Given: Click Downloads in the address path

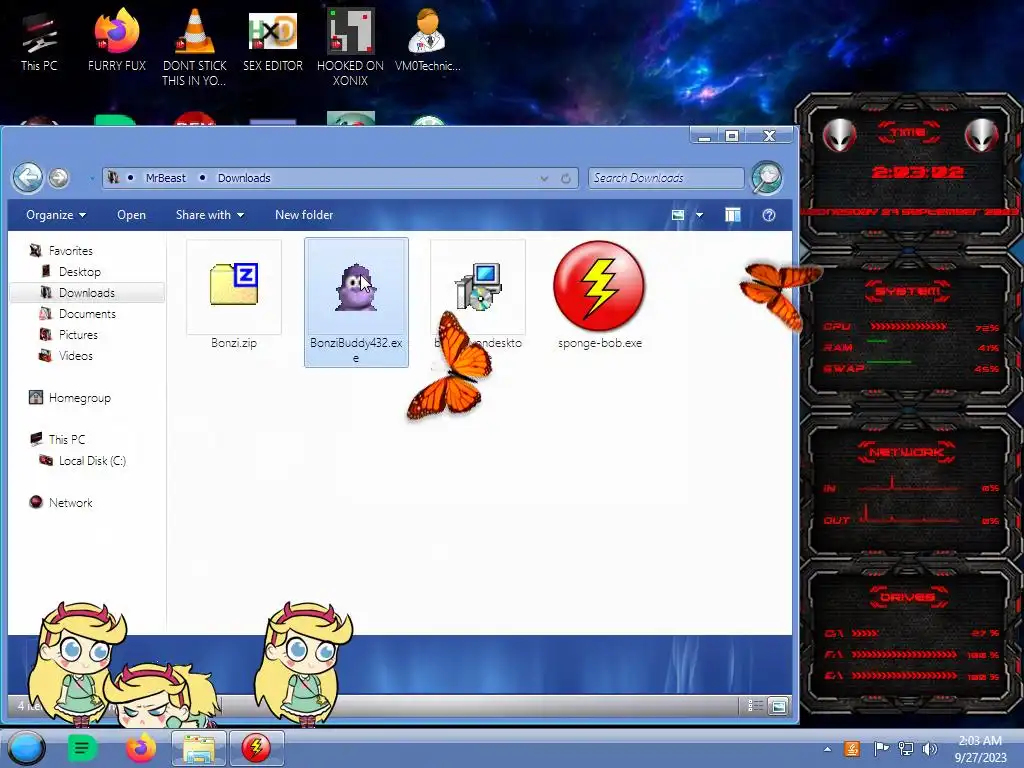Looking at the screenshot, I should [x=244, y=178].
